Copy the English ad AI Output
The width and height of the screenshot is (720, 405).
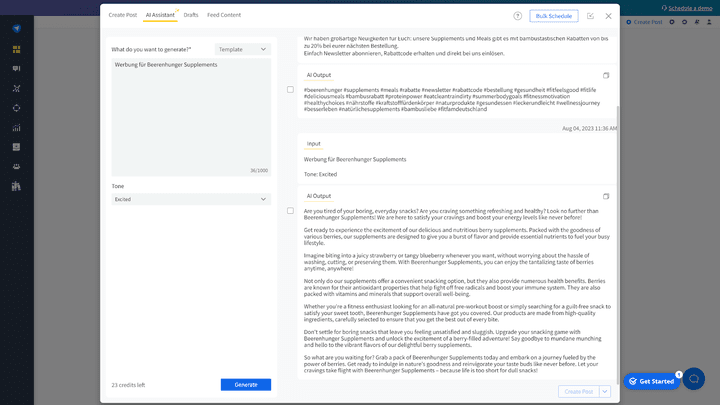606,197
